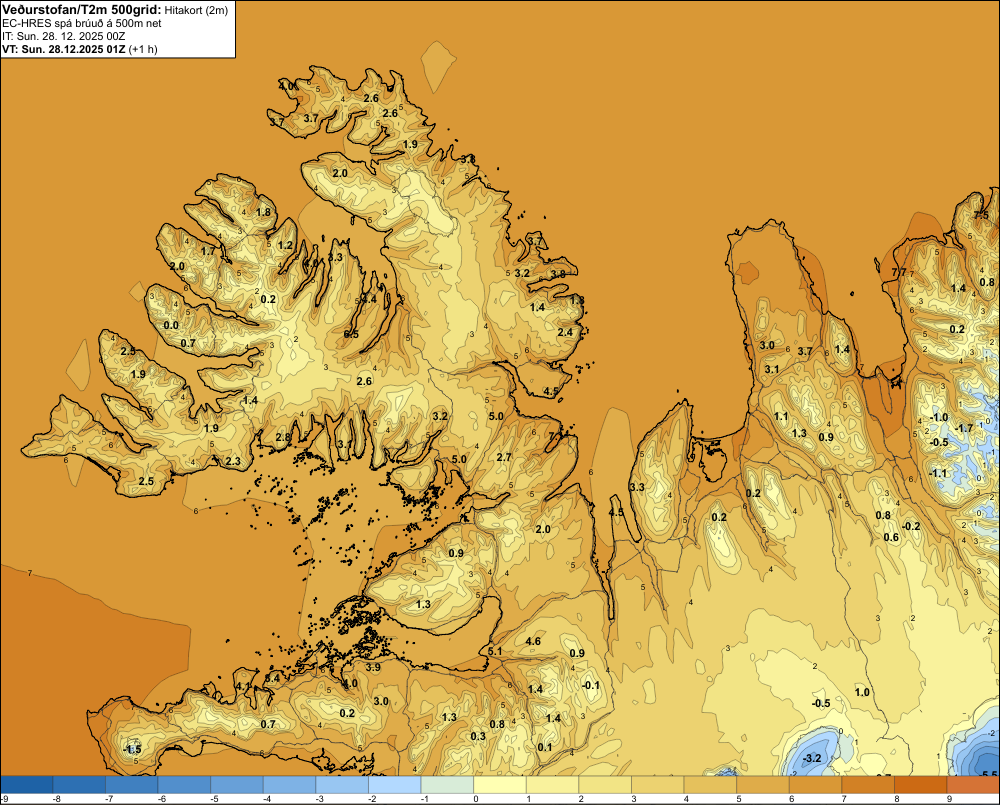1000x805 pixels.
Task: Click the '9' label on the legend scale
Action: [949, 799]
